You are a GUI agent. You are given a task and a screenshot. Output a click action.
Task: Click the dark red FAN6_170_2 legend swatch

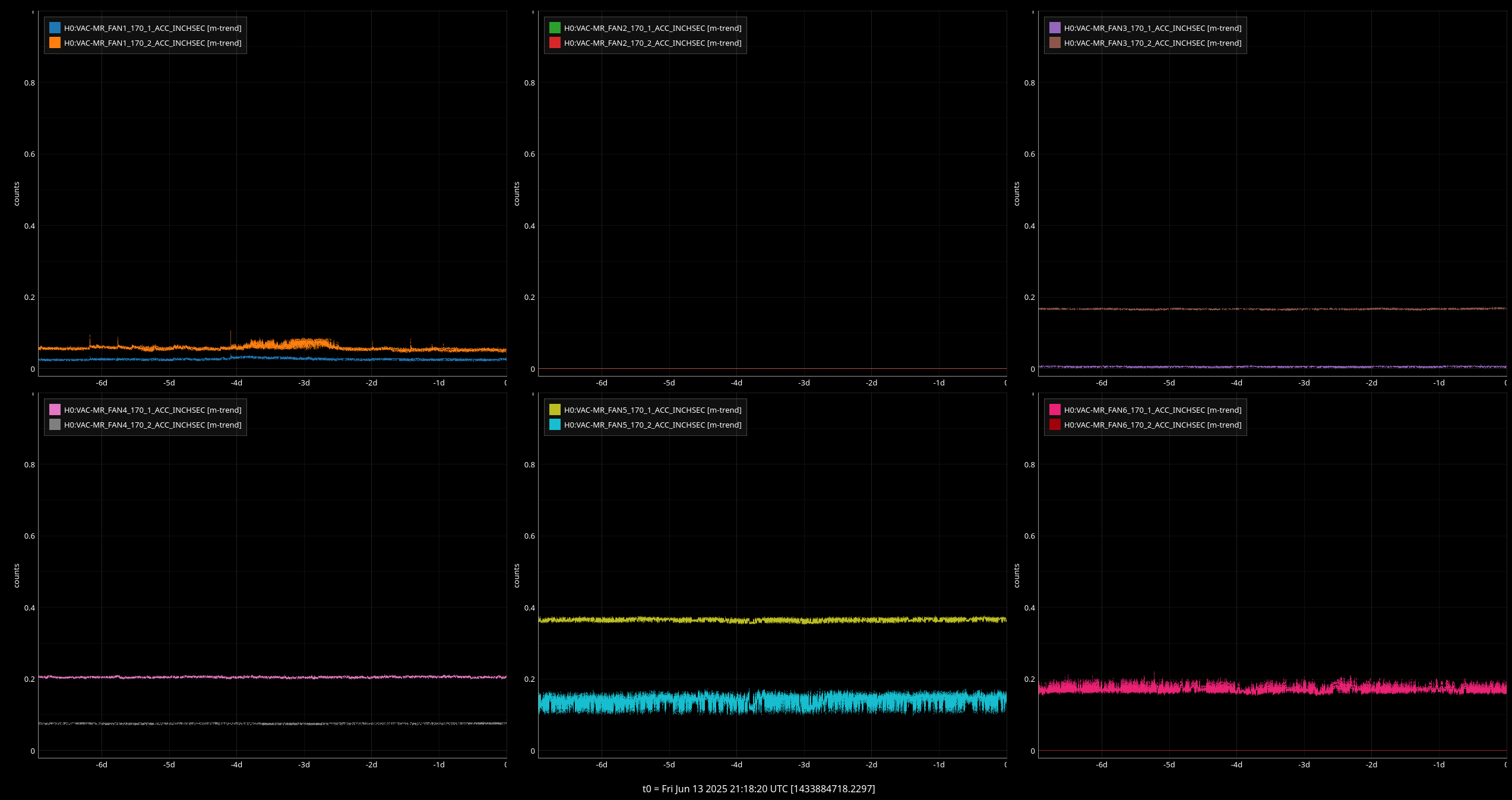tap(1055, 425)
